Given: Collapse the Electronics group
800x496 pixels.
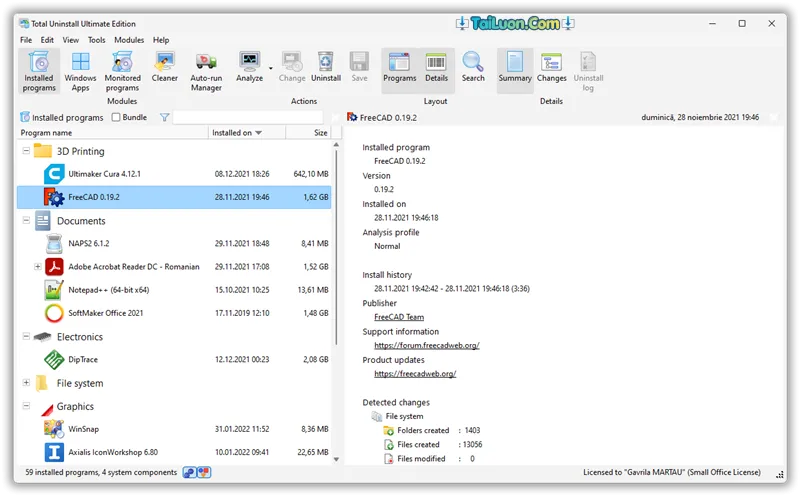Looking at the screenshot, I should (26, 336).
